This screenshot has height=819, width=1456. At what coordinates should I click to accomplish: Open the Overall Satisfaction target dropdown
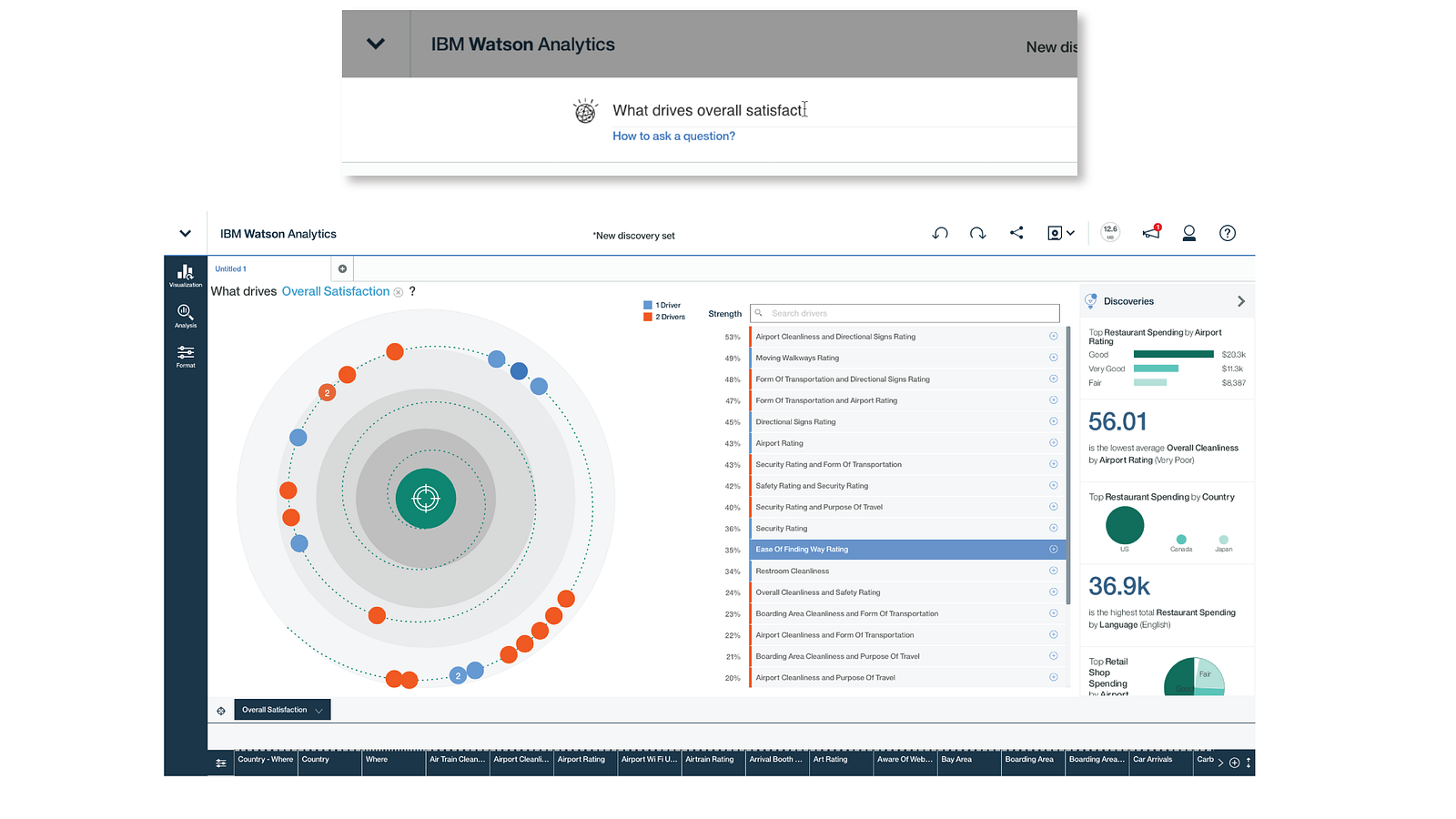pyautogui.click(x=282, y=710)
